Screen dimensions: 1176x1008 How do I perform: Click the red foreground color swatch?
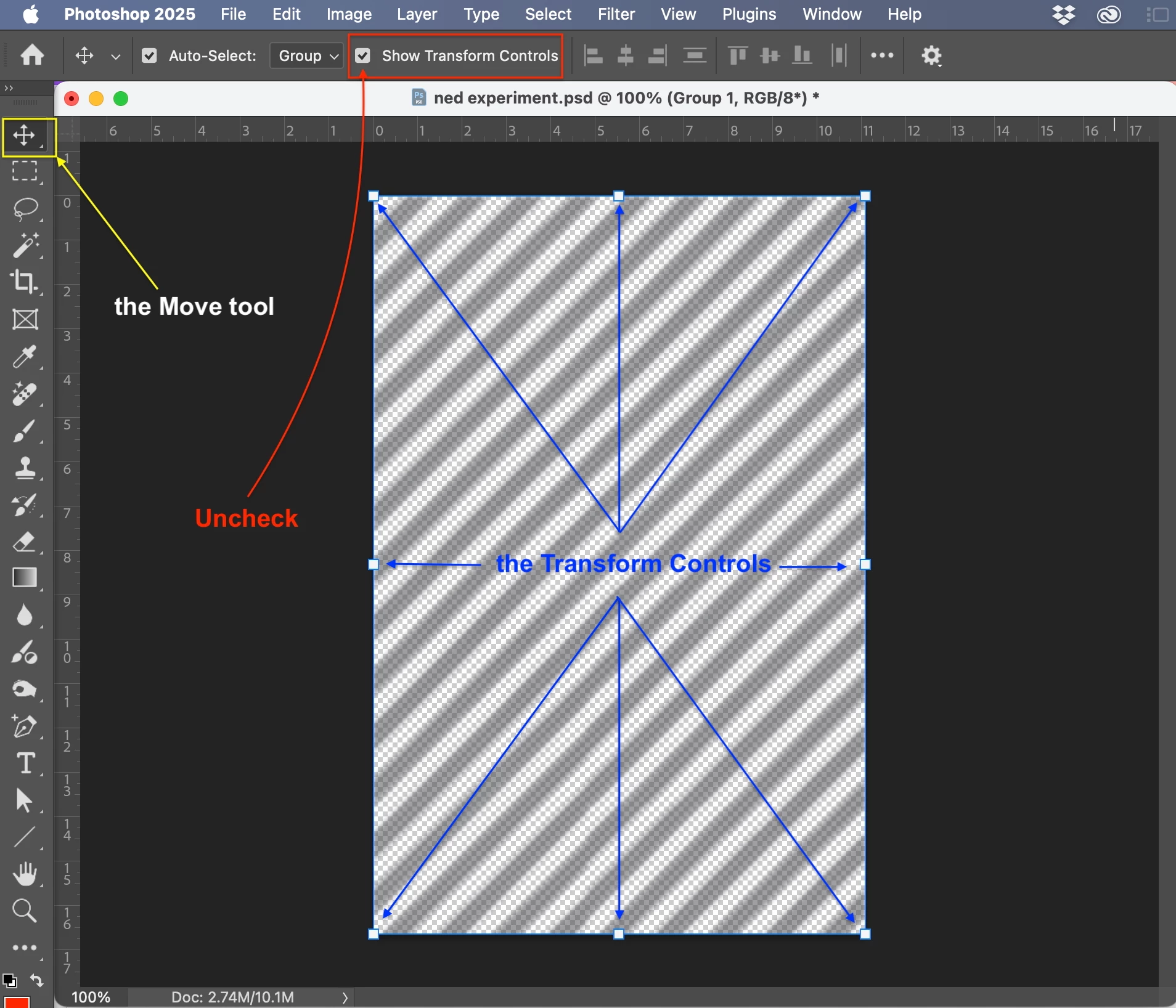tap(17, 1001)
